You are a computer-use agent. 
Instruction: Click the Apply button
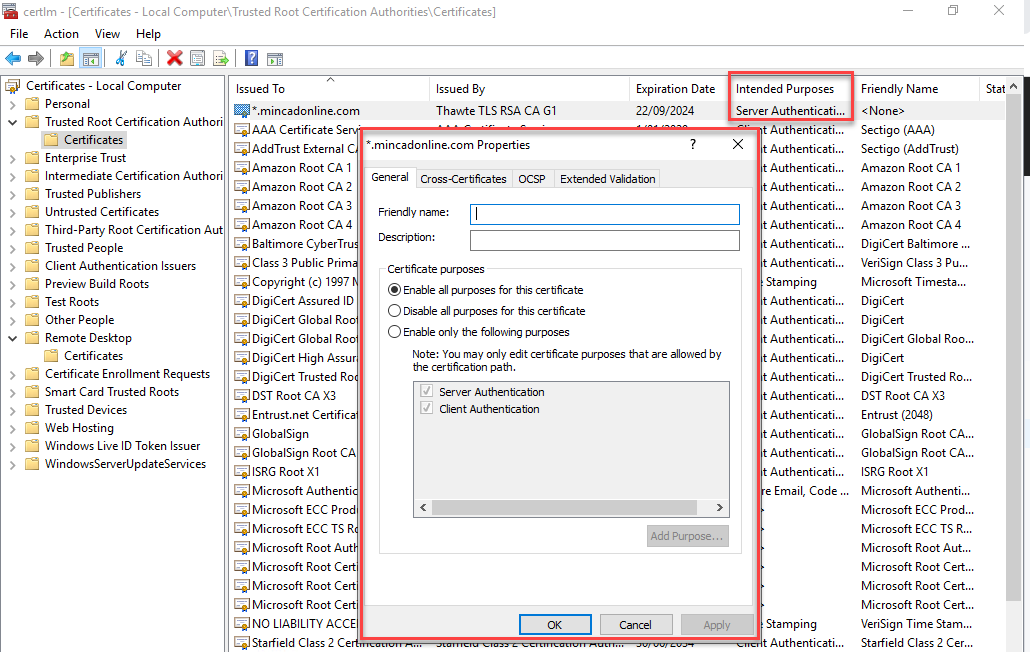717,624
